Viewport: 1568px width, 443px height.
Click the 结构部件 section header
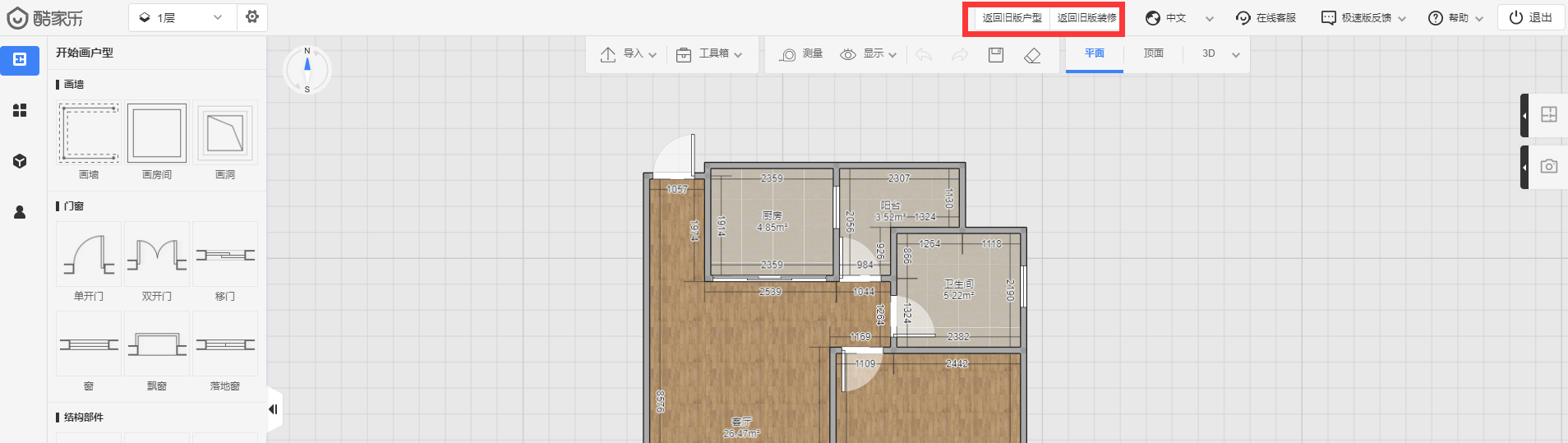[81, 418]
